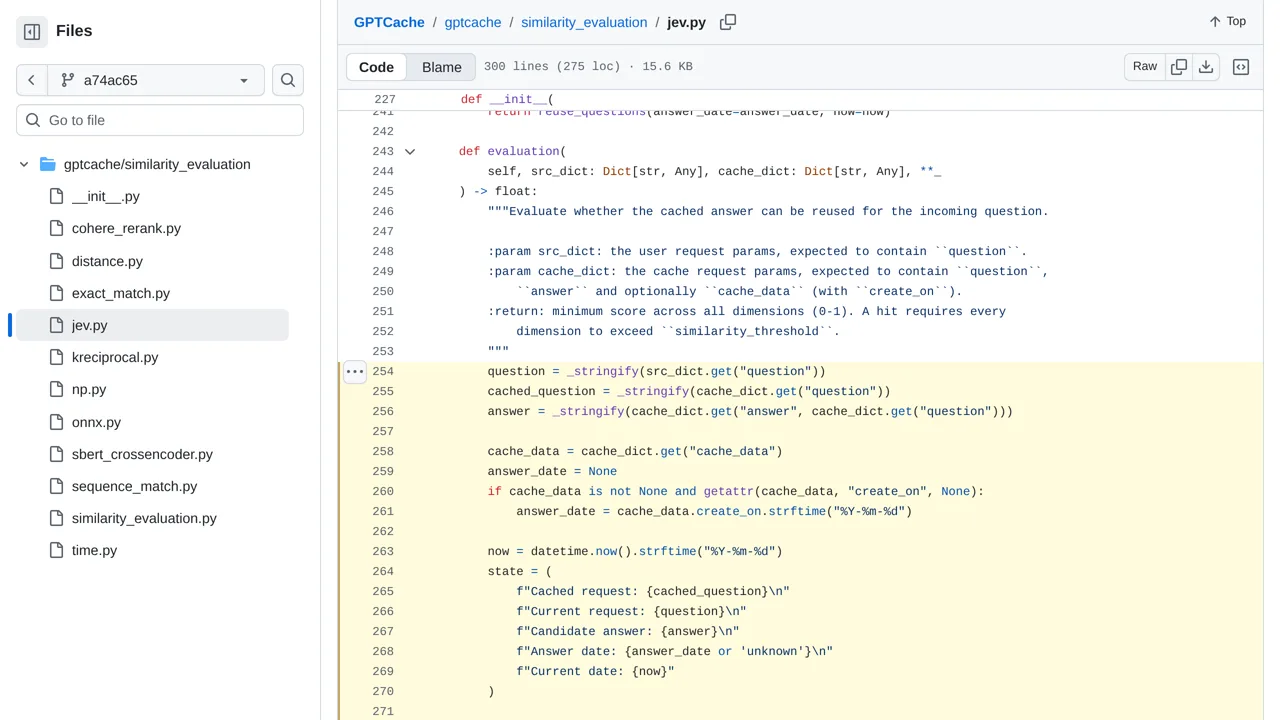Switch to the Blame tab
Screen dimensions: 1280x720
pyautogui.click(x=442, y=67)
